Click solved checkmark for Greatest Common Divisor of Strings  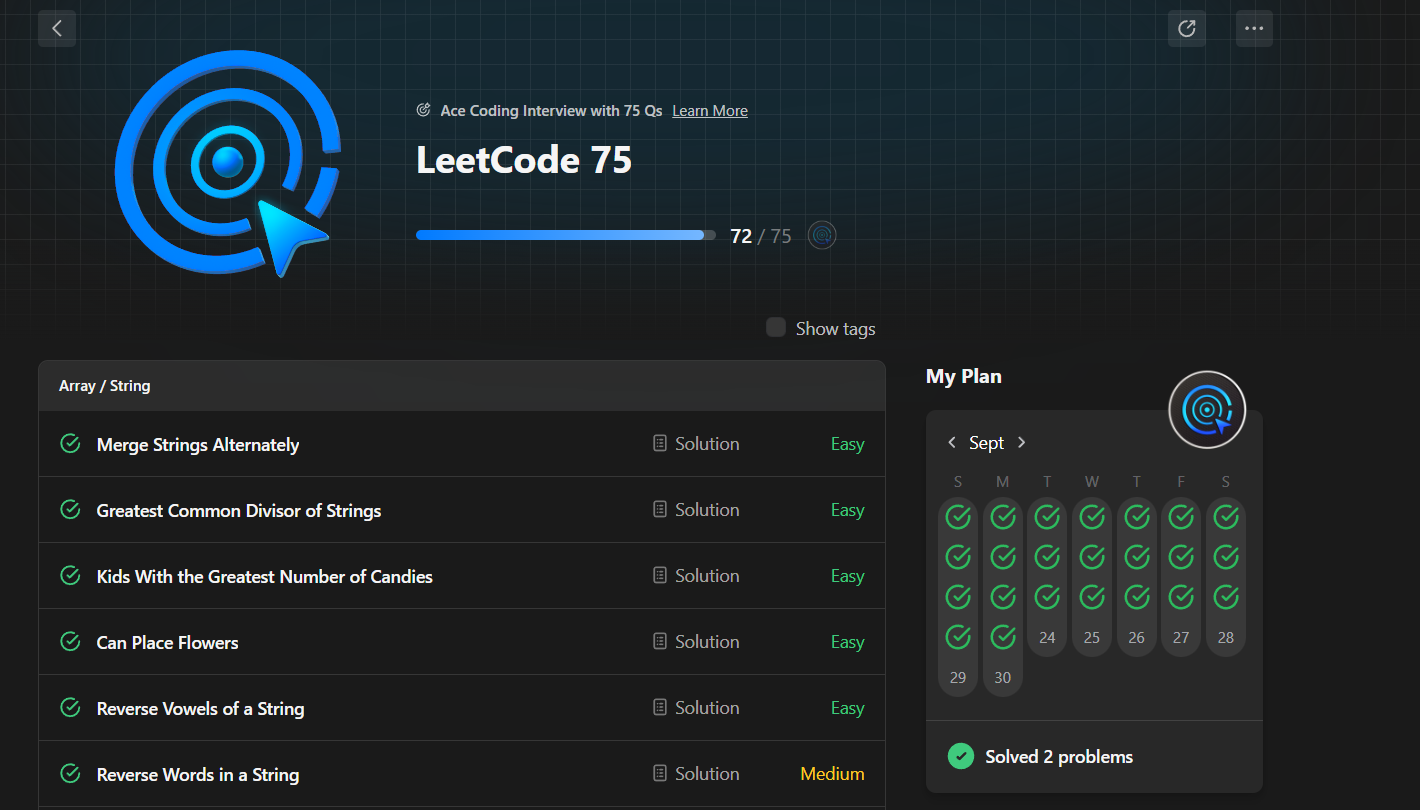coord(70,509)
